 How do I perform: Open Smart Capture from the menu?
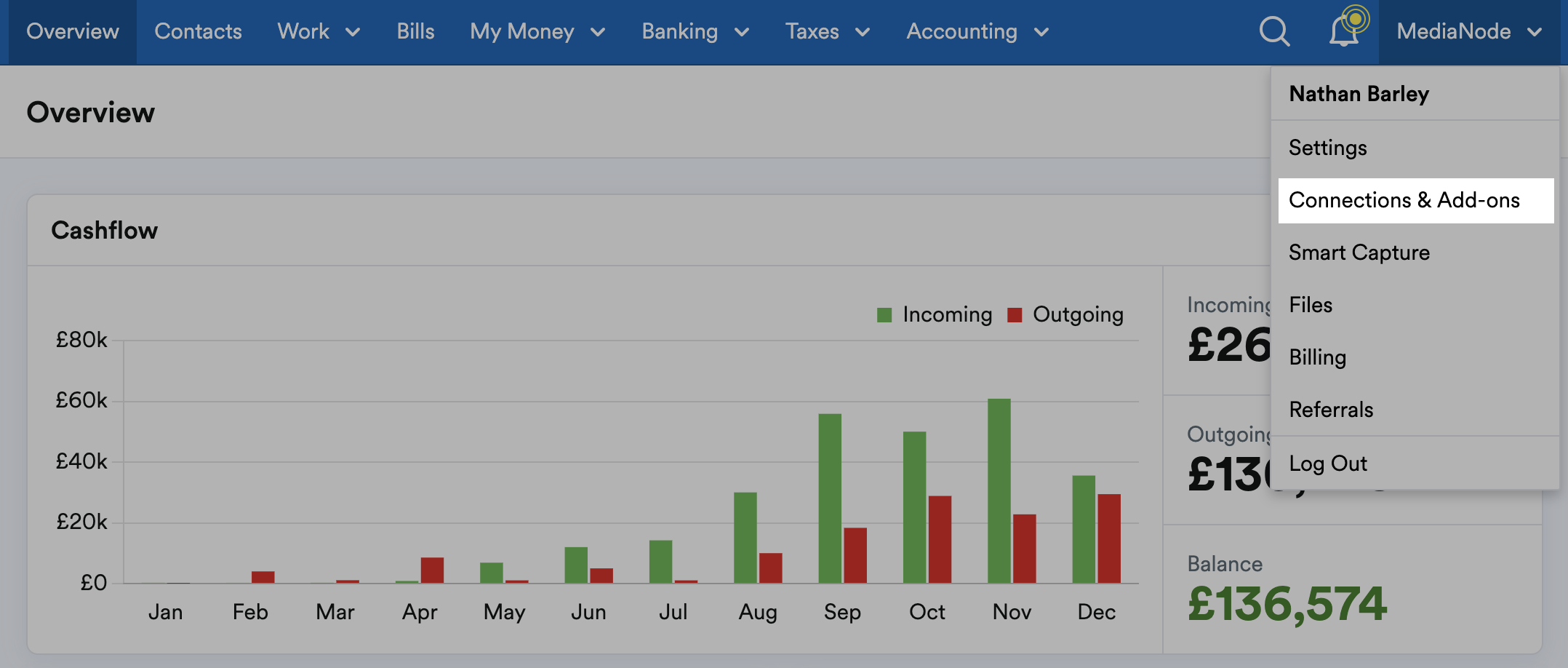[1359, 253]
